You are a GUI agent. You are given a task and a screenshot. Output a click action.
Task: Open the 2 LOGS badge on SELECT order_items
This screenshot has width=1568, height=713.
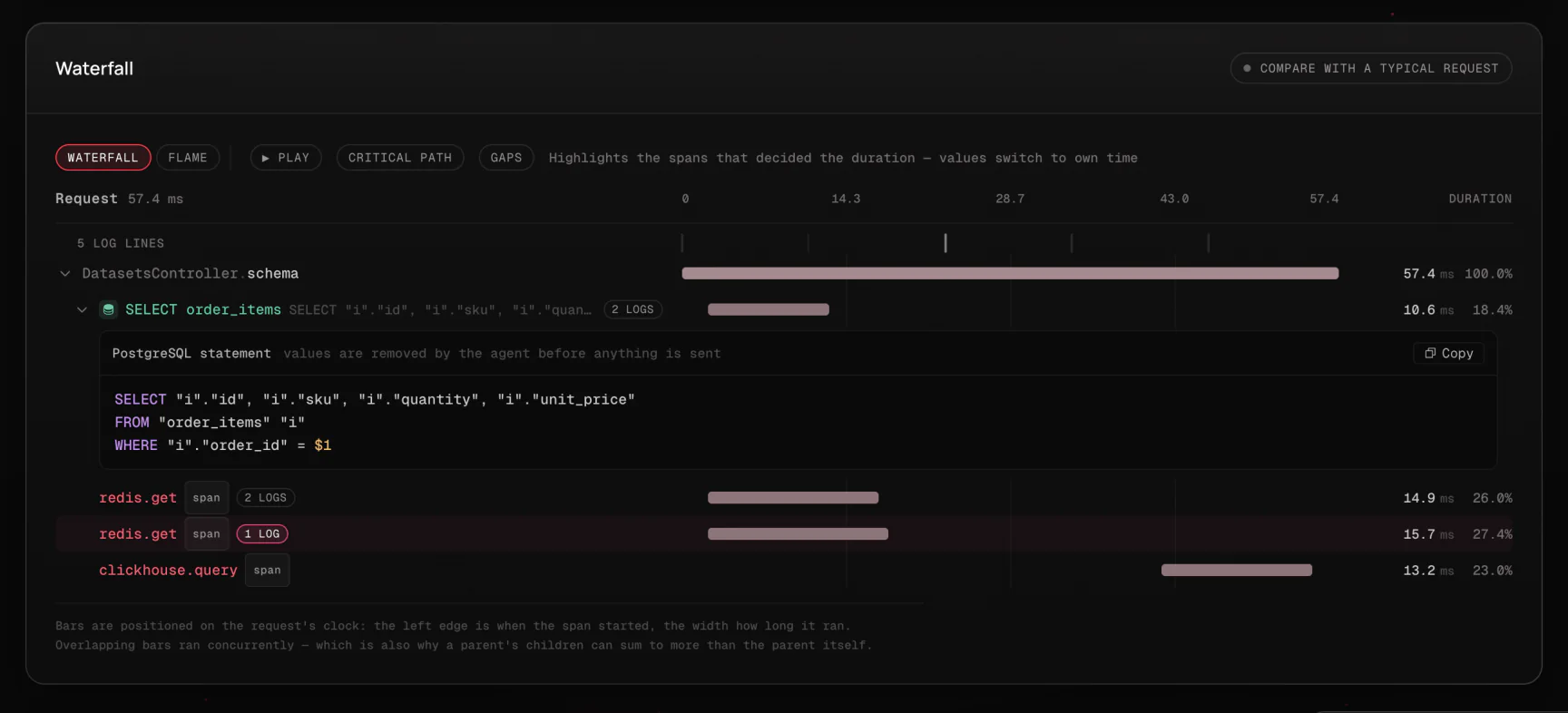(632, 309)
